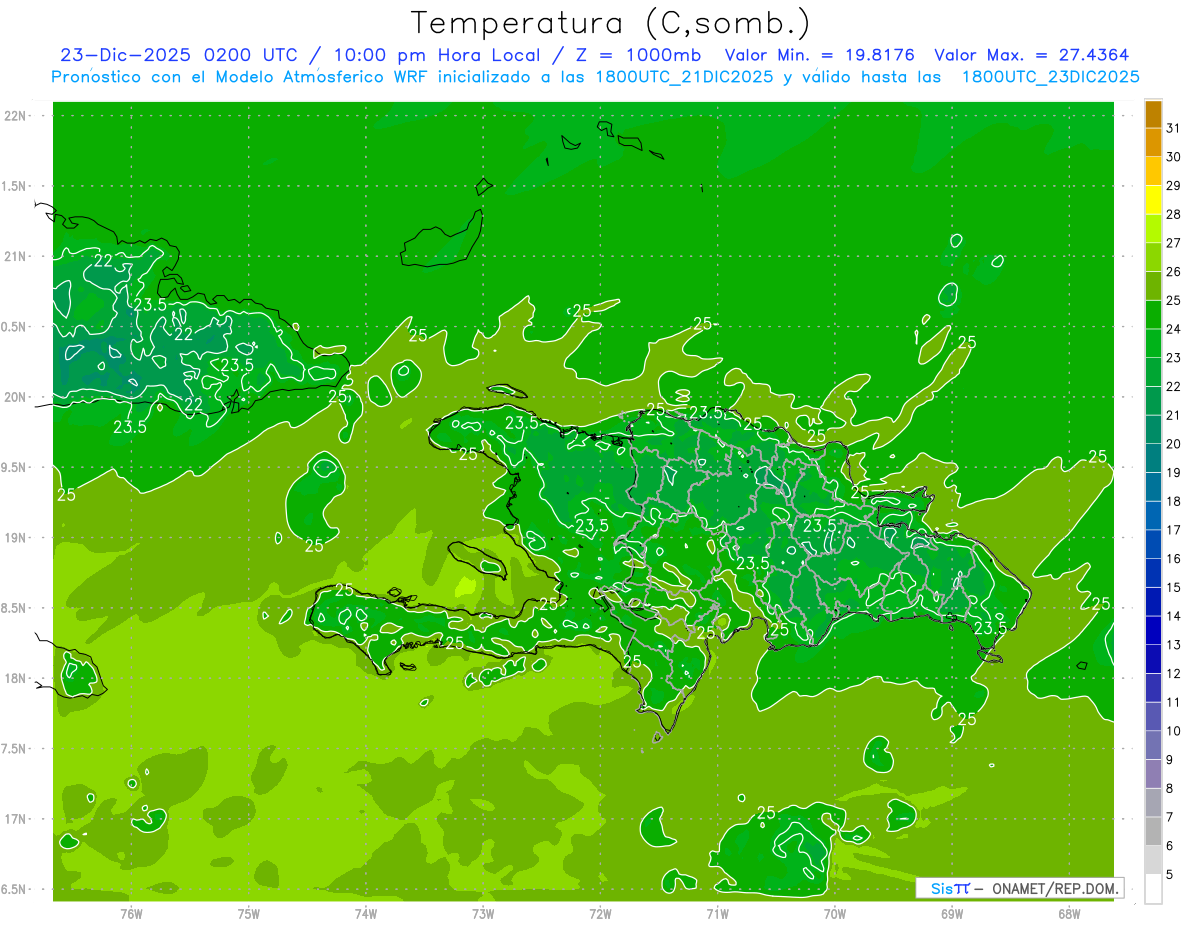Click the legend value "31"
1200x927 pixels.
click(1174, 127)
